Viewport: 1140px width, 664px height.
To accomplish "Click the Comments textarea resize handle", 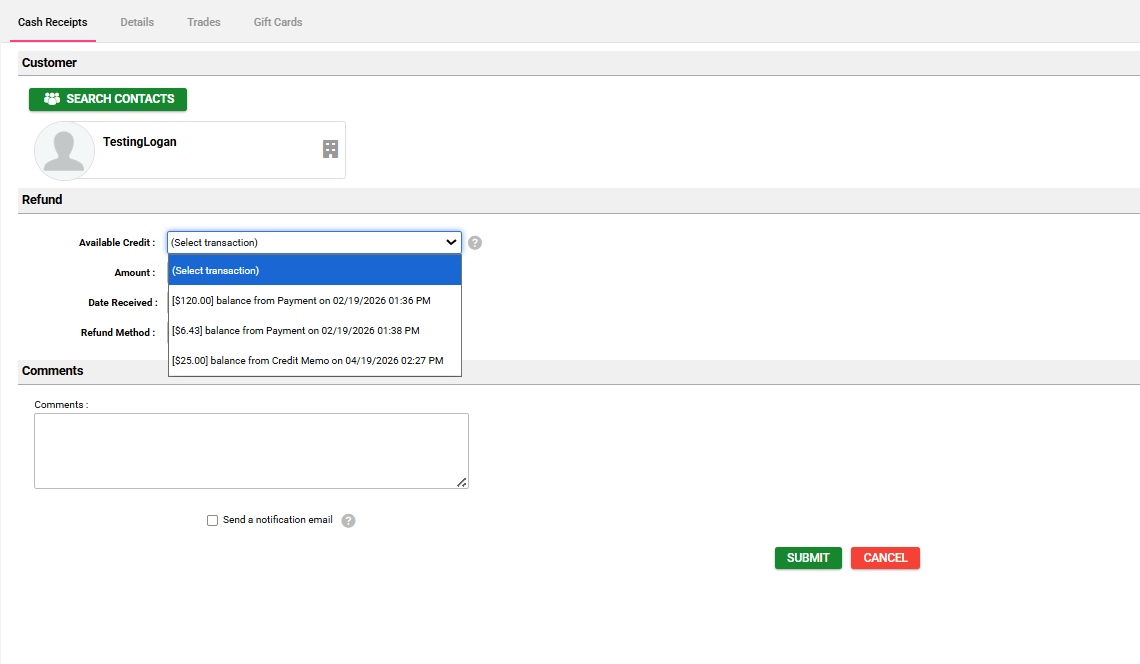I will click(461, 482).
